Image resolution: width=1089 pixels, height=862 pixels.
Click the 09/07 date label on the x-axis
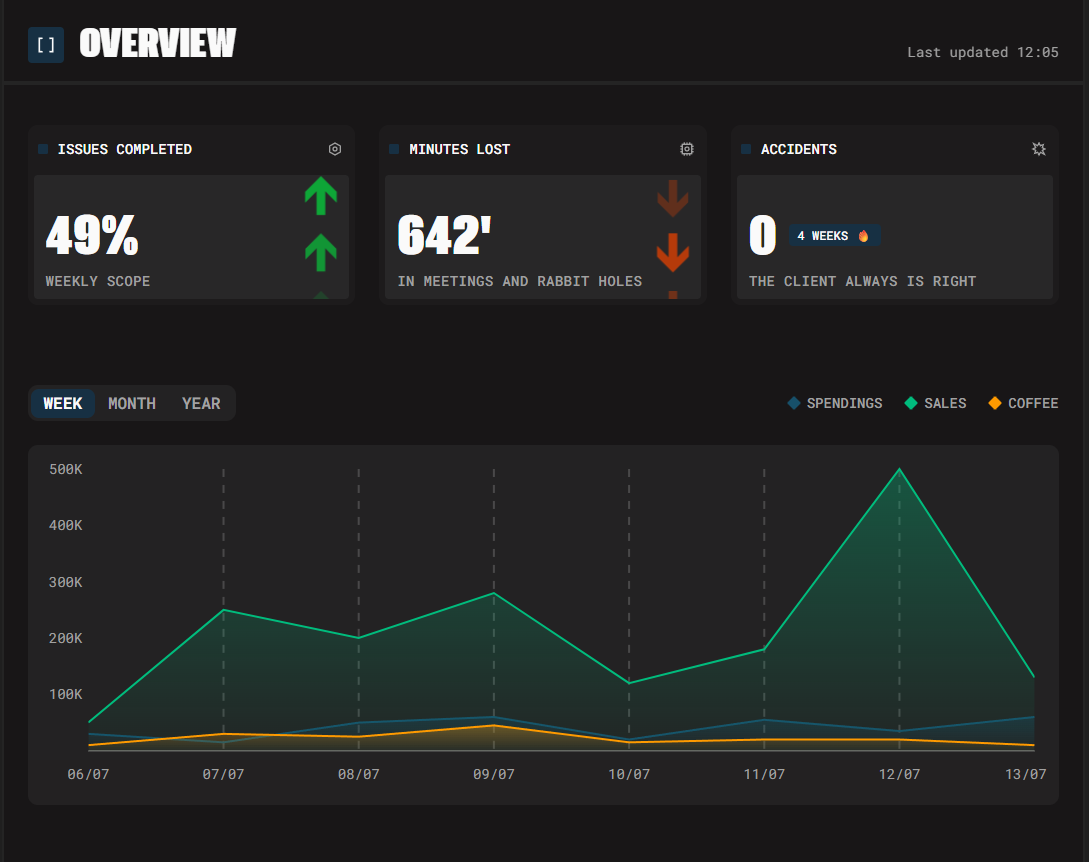tap(493, 774)
